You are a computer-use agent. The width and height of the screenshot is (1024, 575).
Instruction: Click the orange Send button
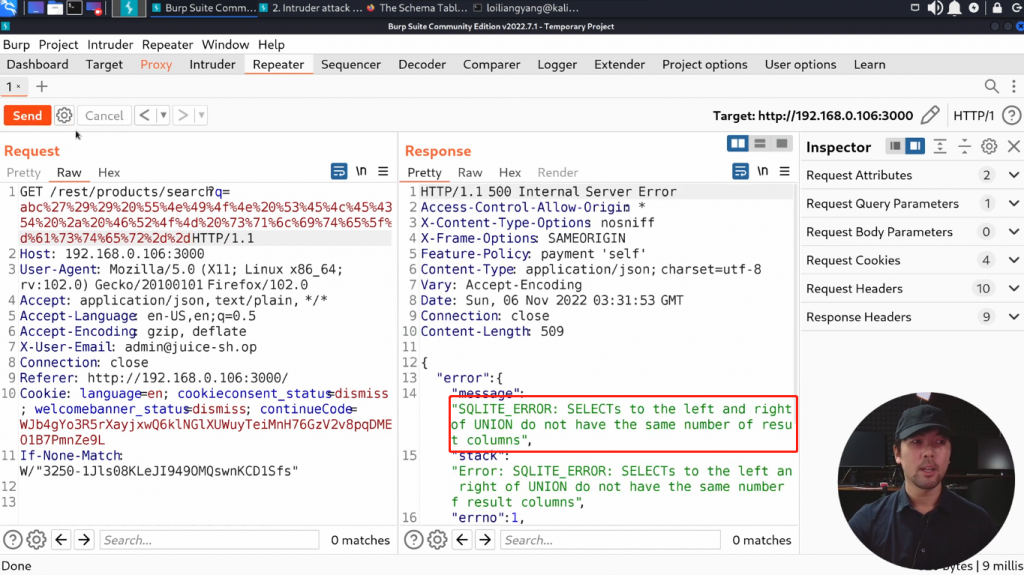(27, 116)
